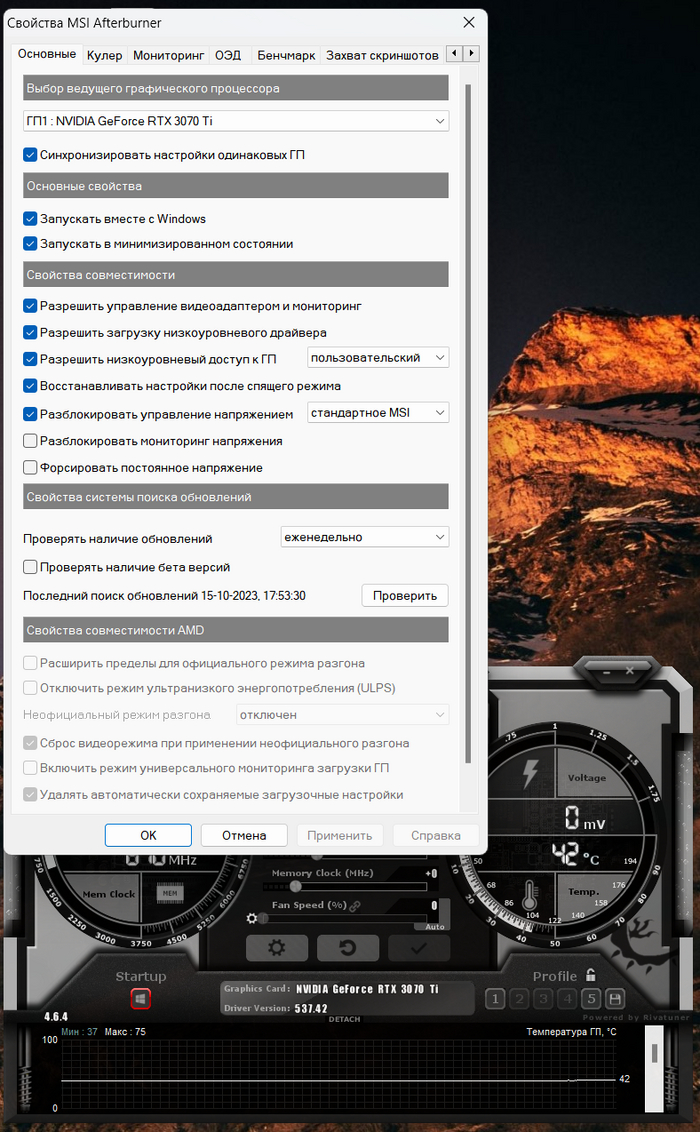
Task: Switch to the ОЭД tab
Action: [x=228, y=55]
